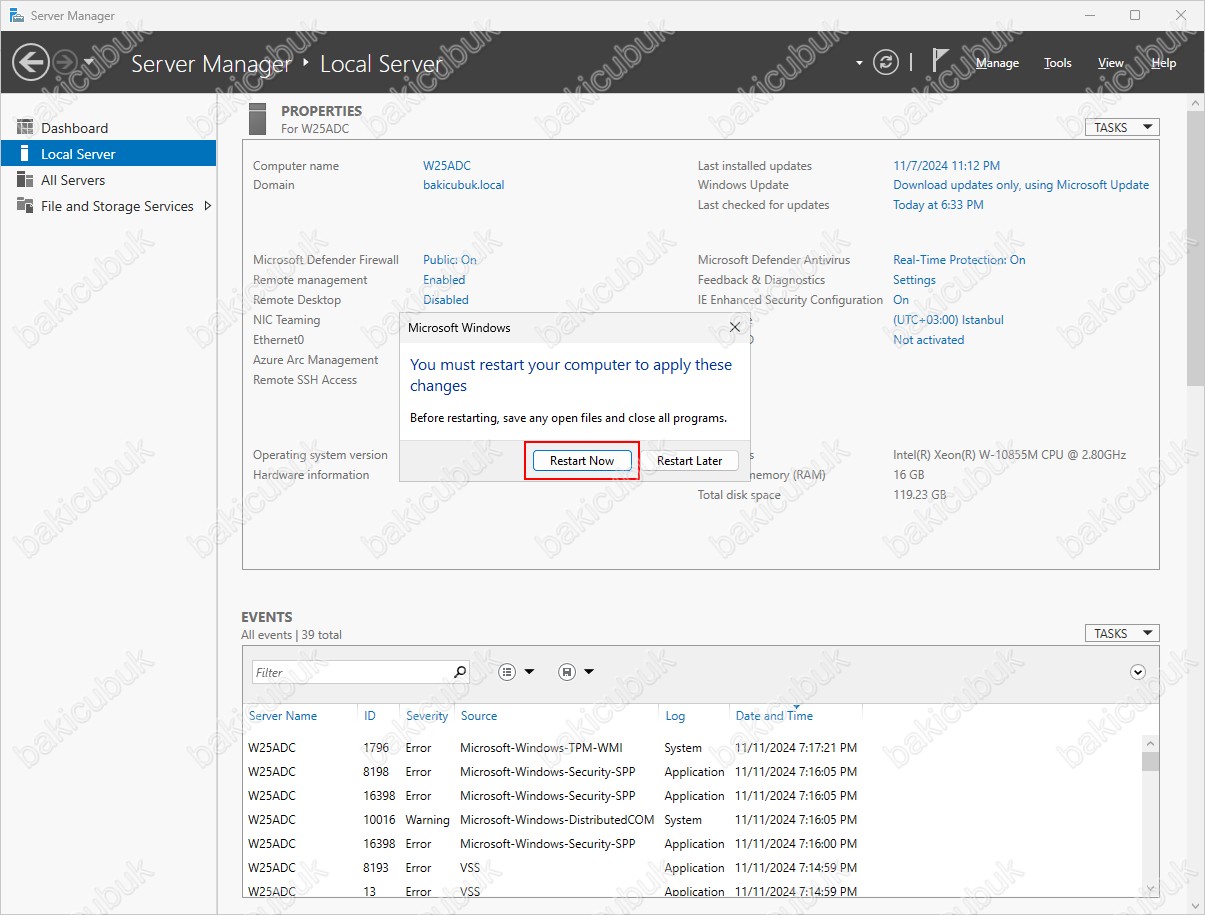Select File and Storage Services

click(x=117, y=206)
